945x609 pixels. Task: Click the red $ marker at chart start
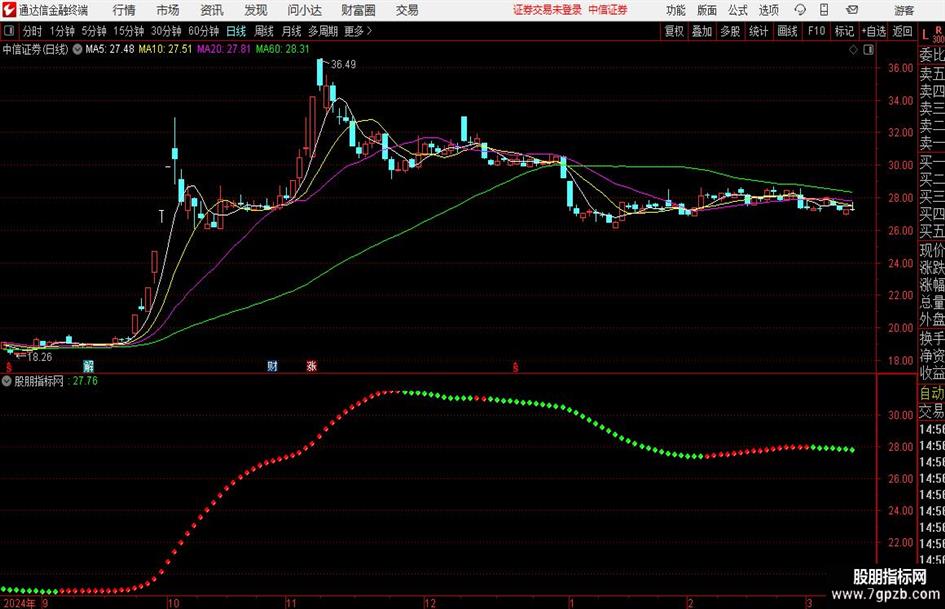tap(8, 367)
